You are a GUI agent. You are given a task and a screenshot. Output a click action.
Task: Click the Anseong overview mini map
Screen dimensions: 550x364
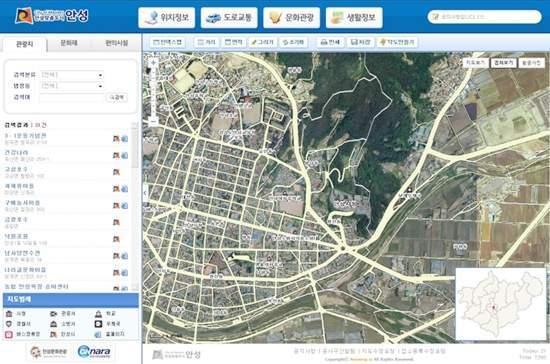[501, 304]
